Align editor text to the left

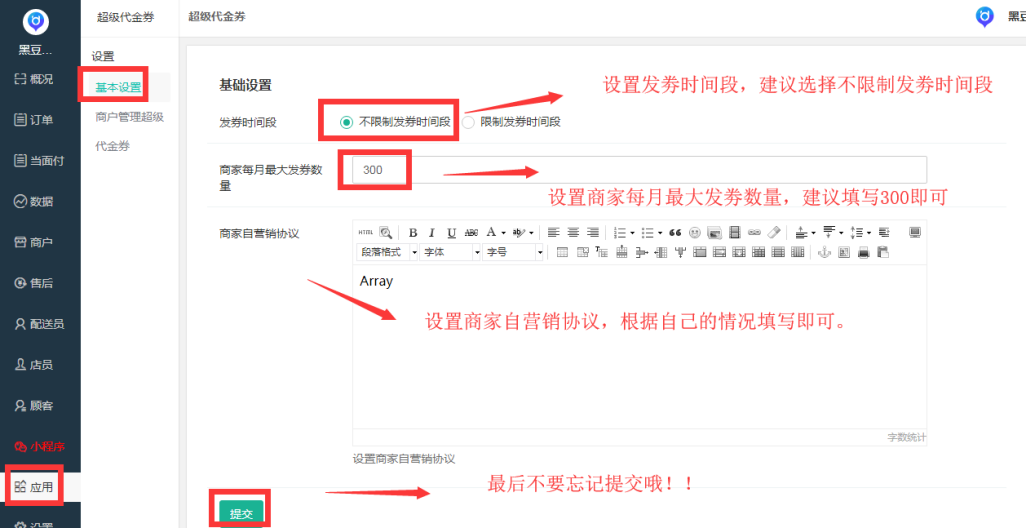[x=553, y=232]
